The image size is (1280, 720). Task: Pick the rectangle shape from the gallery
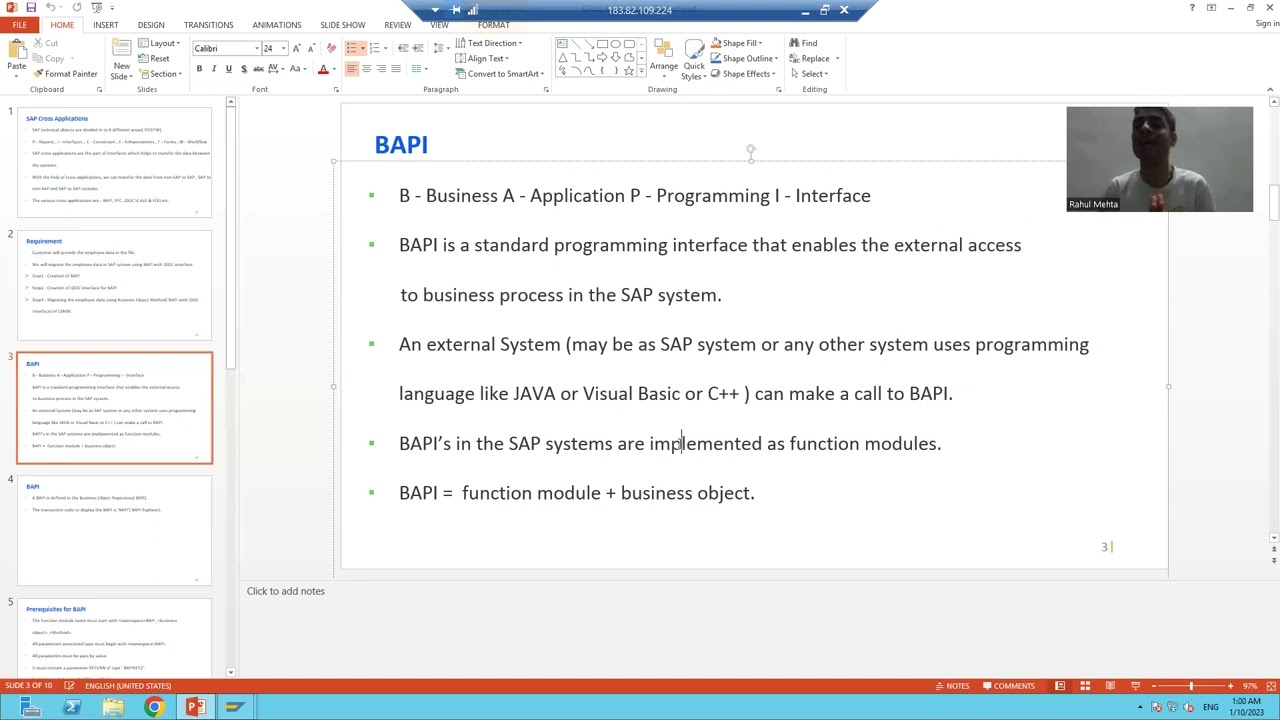pyautogui.click(x=602, y=44)
